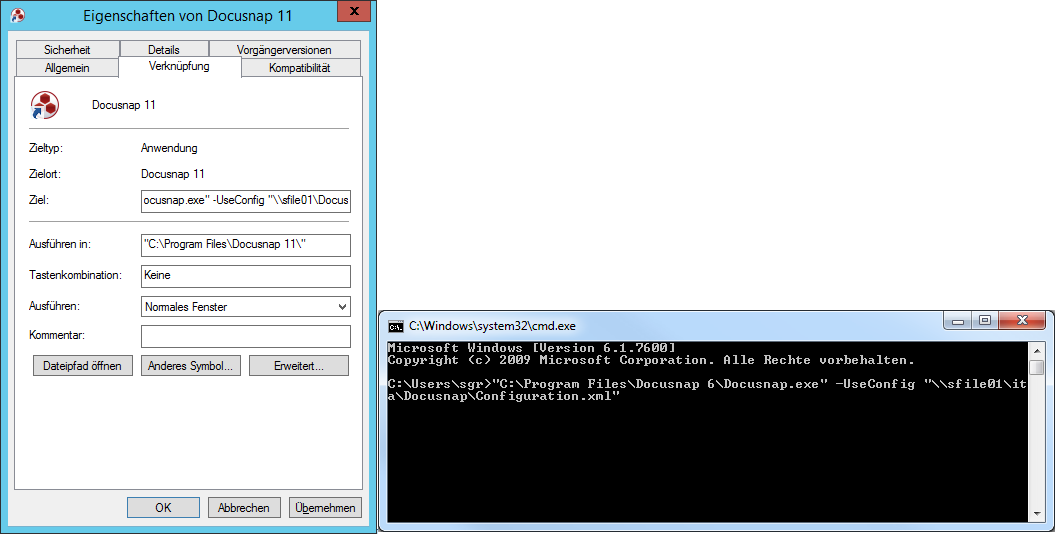Screen dimensions: 1055x534
Task: Minimize the cmd.exe window
Action: tap(957, 321)
